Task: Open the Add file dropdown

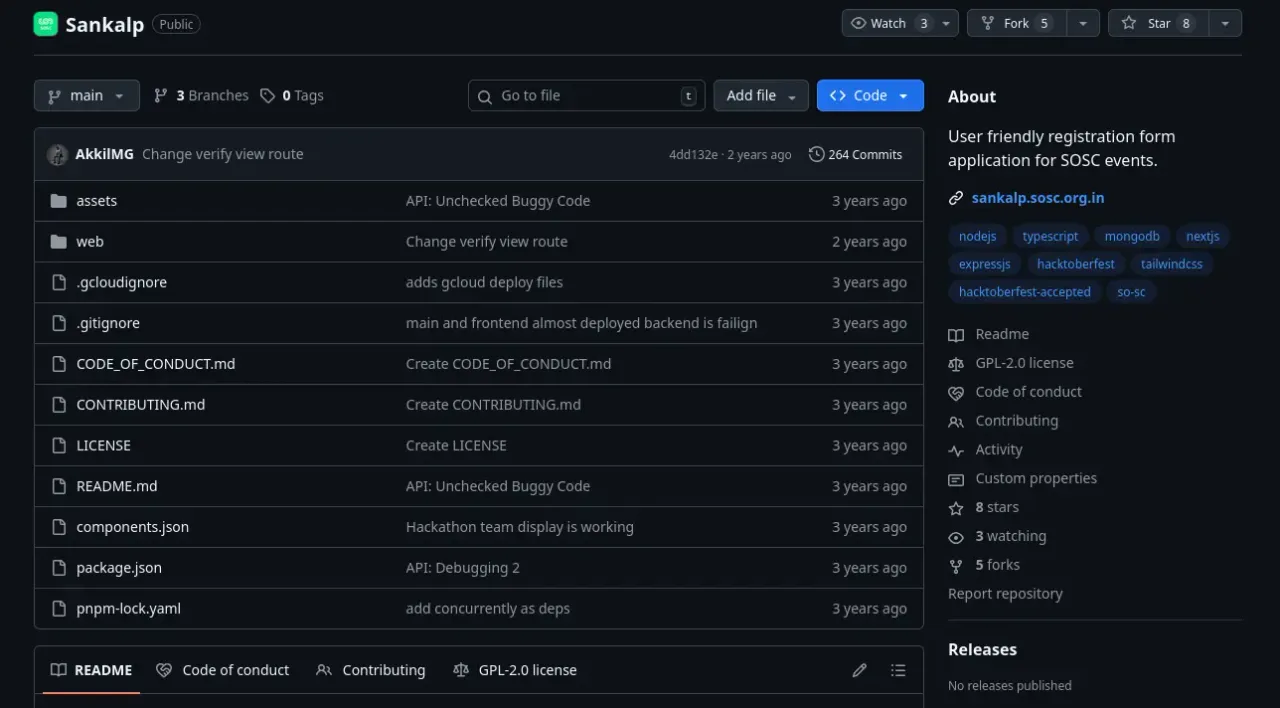Action: pyautogui.click(x=760, y=96)
